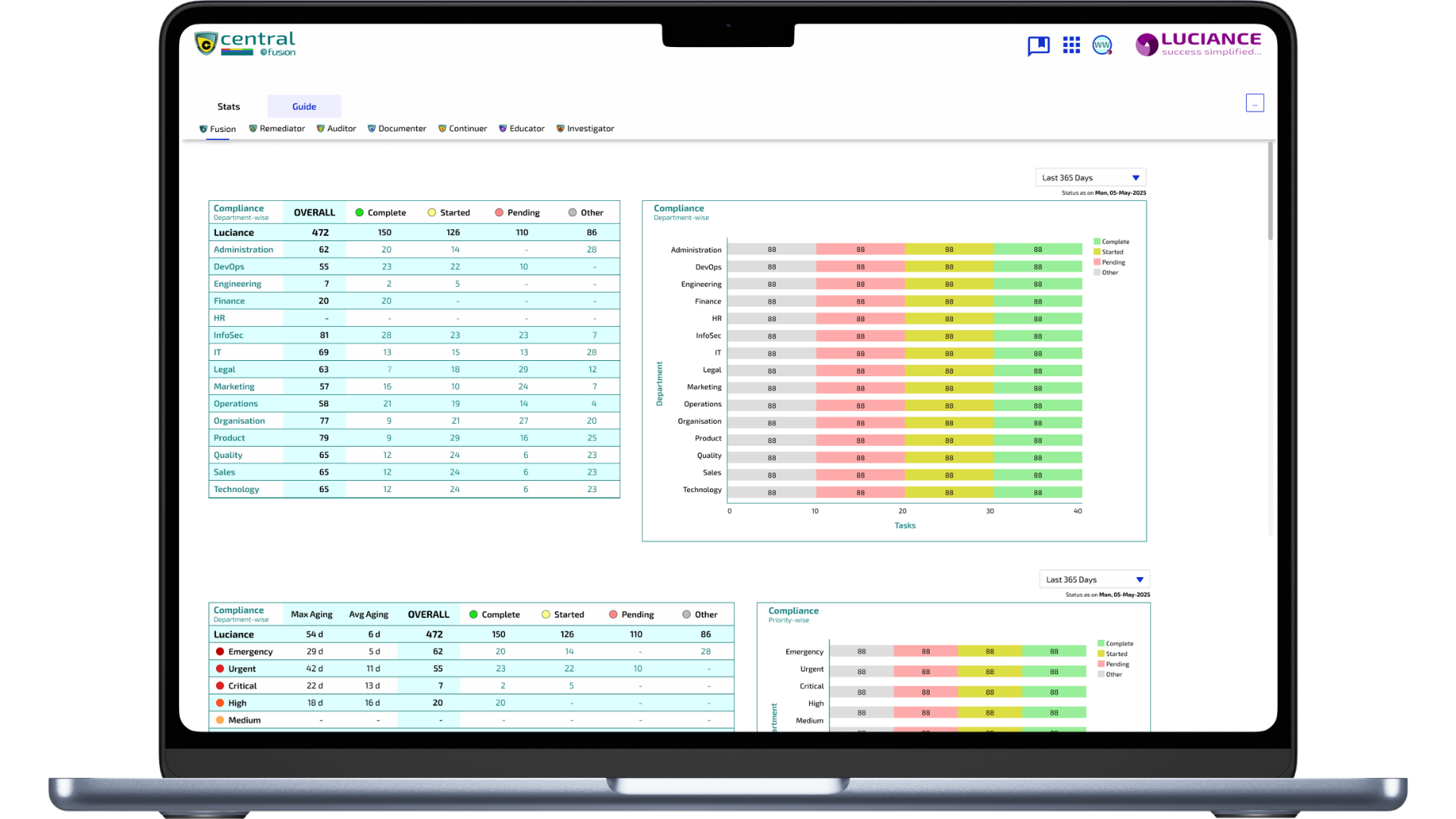The width and height of the screenshot is (1456, 819).
Task: Open the lower Last 365 Days dropdown
Action: point(1094,579)
